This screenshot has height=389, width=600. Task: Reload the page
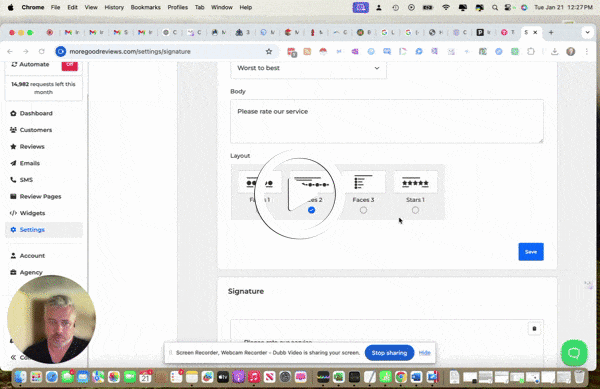(42, 52)
